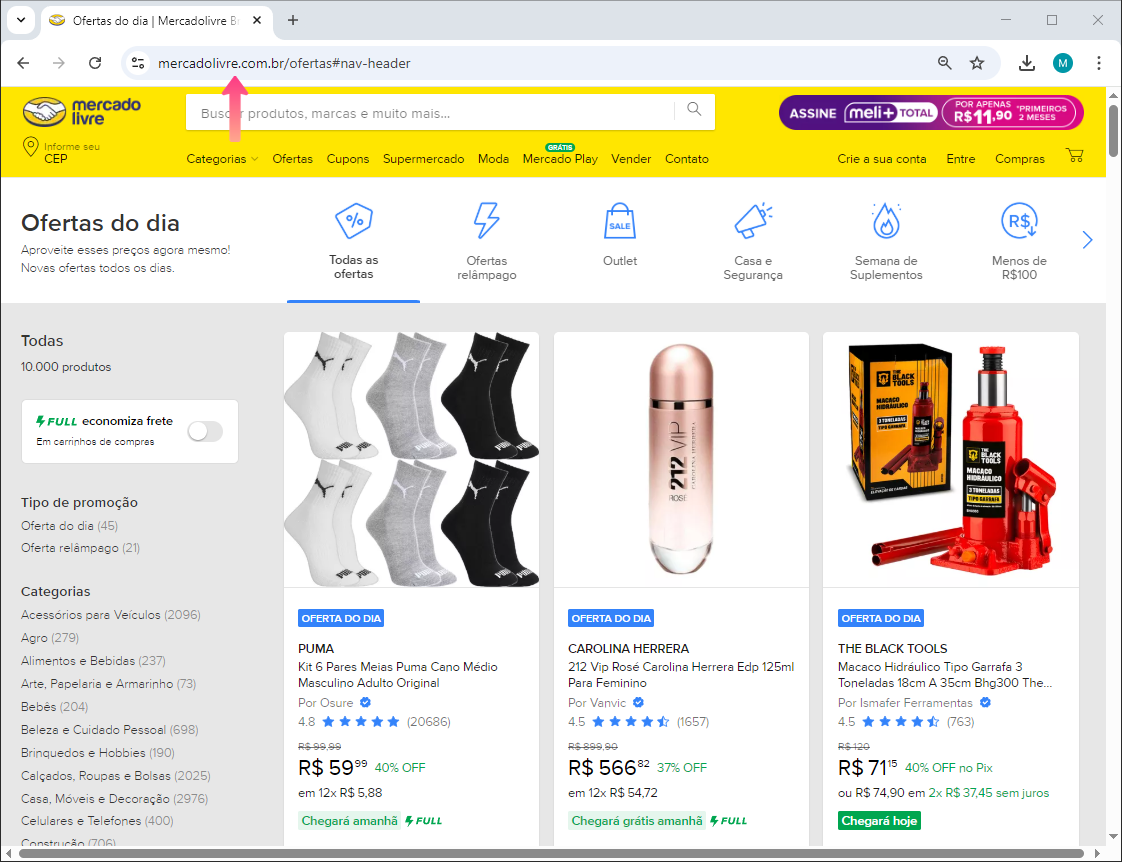Open the Supermercado menu item

(x=423, y=159)
